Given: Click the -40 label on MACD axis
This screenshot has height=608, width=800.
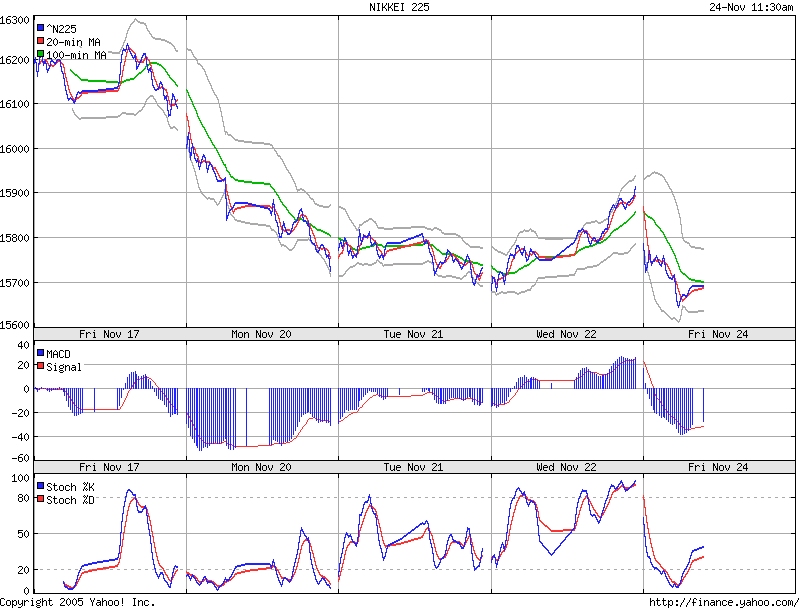Looking at the screenshot, I should [20, 437].
